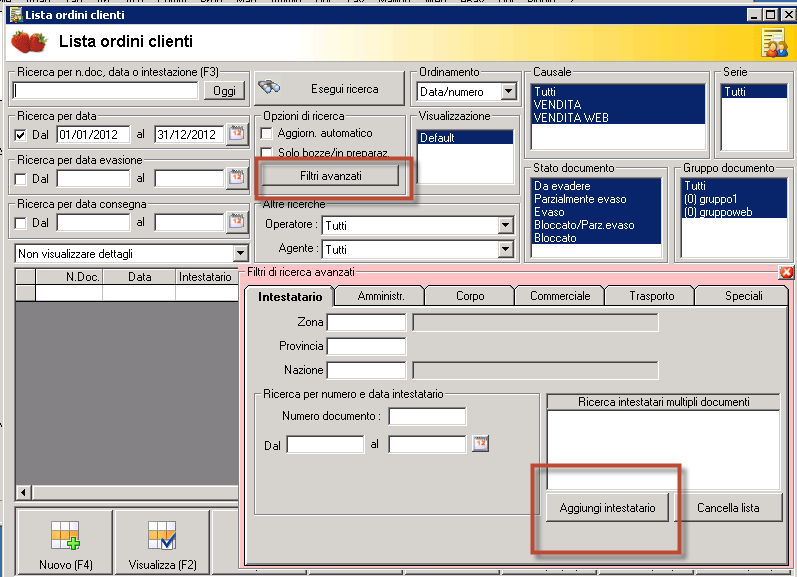Viewport: 797px width, 577px height.
Task: Select Bloccato in Stato documento
Action: (596, 238)
